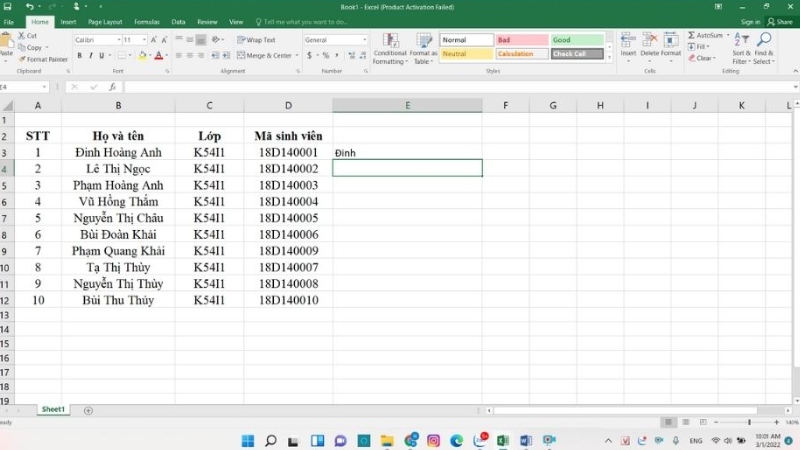
Task: Open the Font Color dropdown arrow
Action: 167,55
